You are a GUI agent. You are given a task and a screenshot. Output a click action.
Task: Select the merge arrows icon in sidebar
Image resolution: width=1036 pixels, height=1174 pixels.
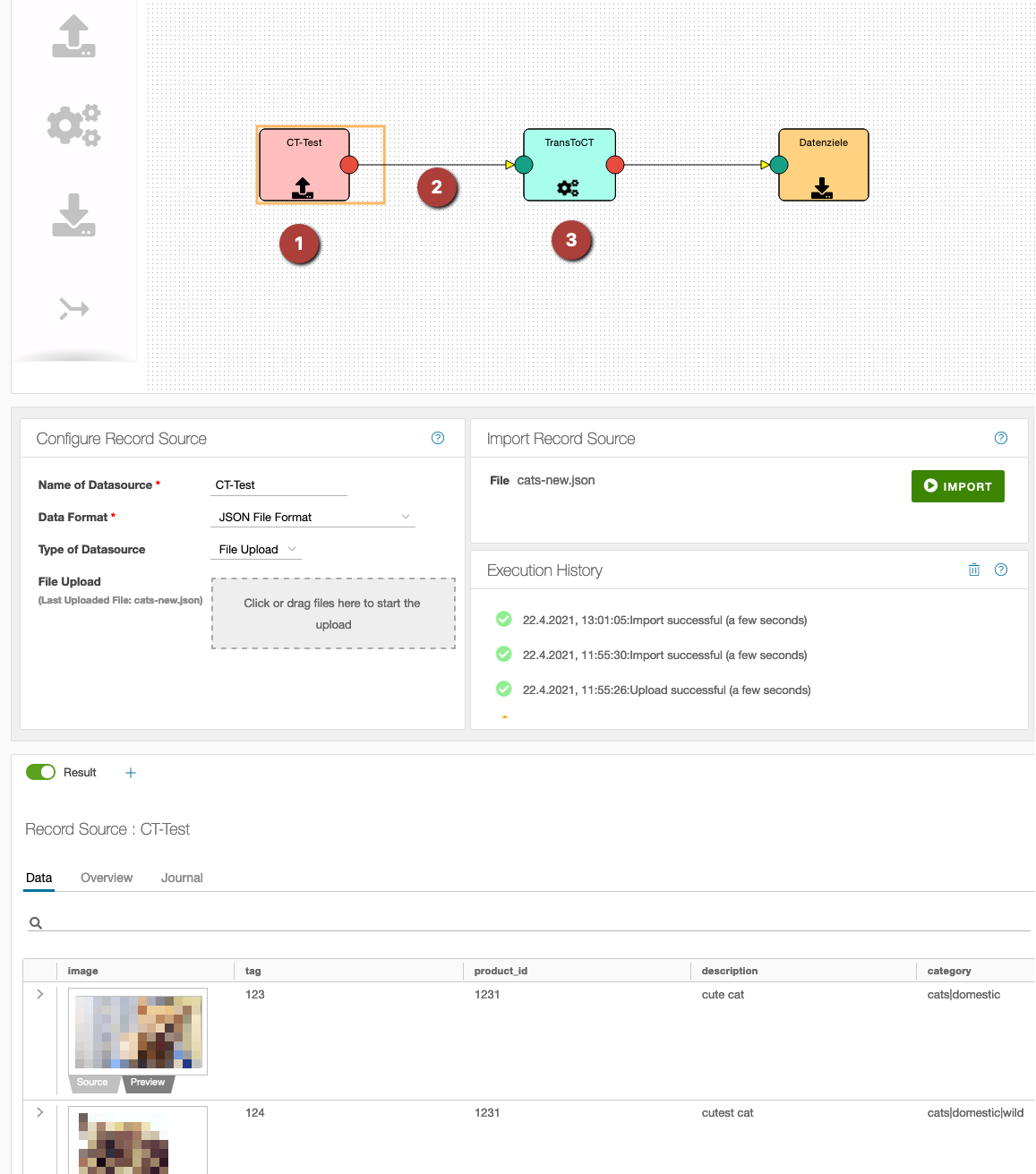[x=73, y=309]
